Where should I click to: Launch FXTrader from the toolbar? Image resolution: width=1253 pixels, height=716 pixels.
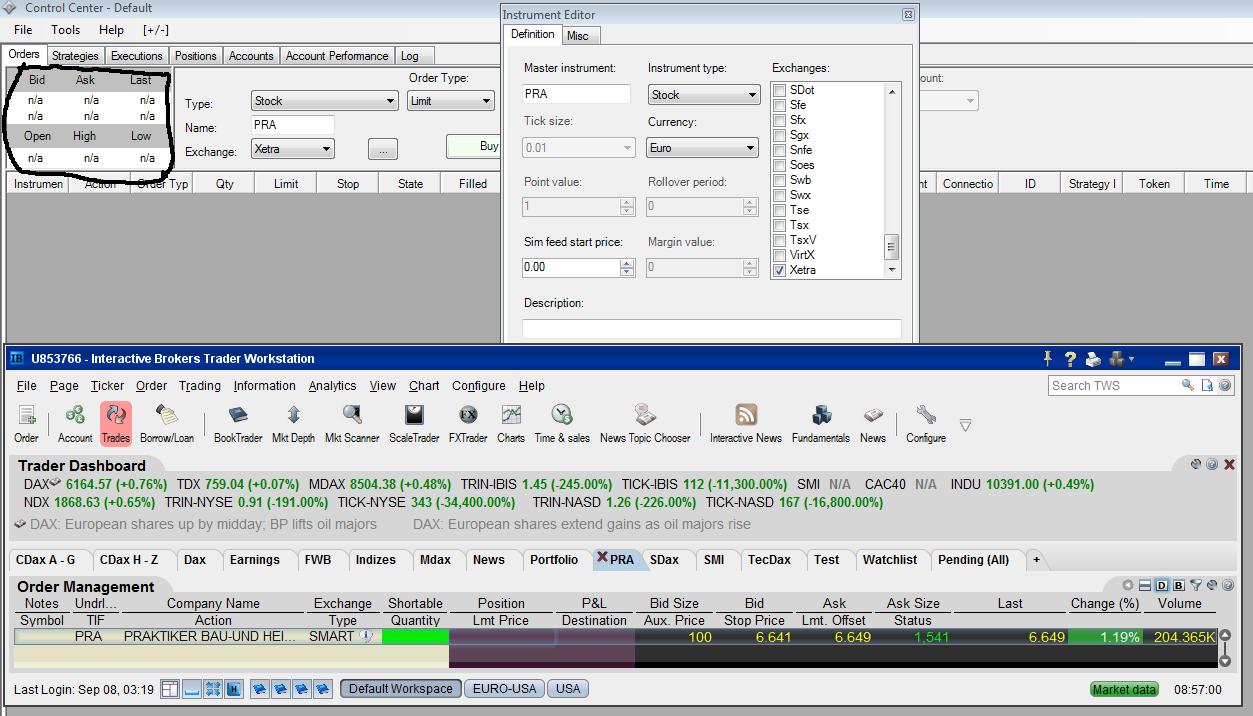point(468,423)
